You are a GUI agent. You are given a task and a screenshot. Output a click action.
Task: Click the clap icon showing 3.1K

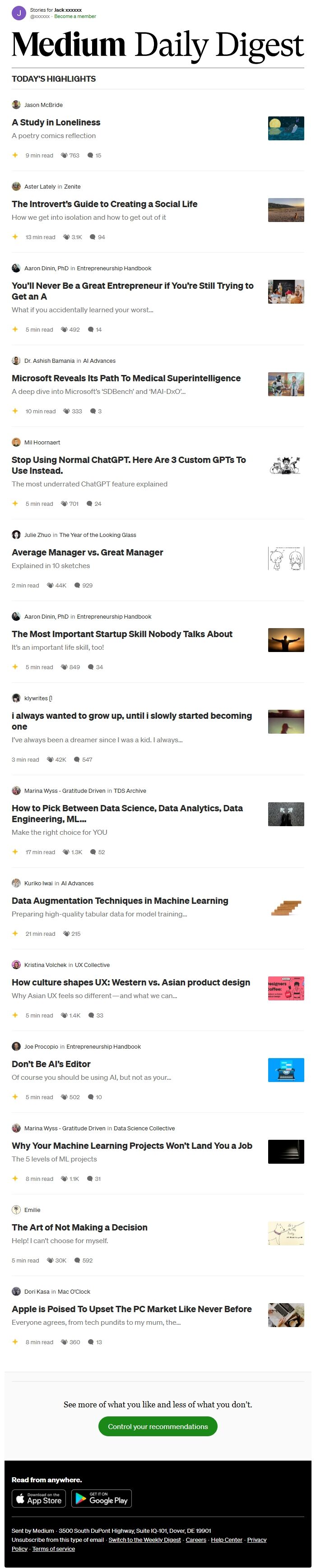[x=66, y=237]
